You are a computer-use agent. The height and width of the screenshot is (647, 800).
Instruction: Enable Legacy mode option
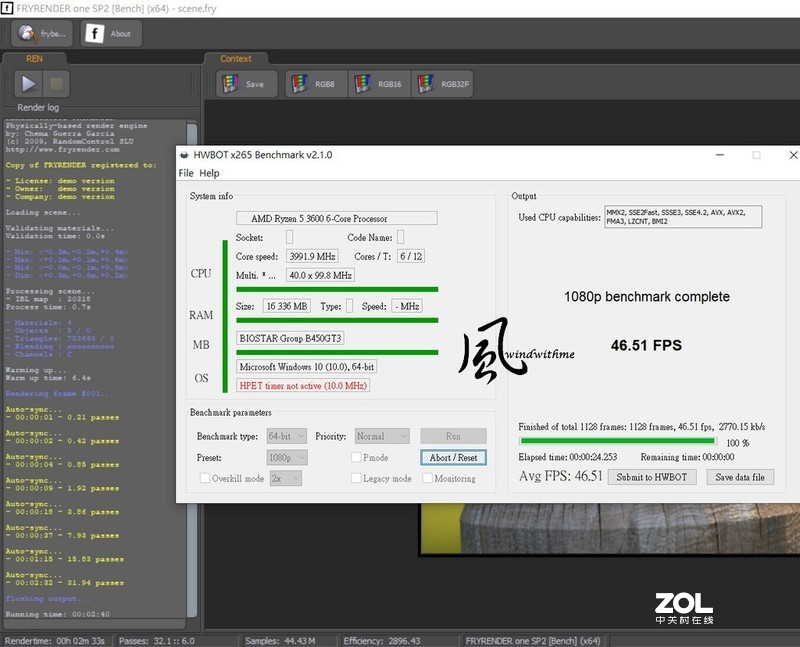click(357, 478)
